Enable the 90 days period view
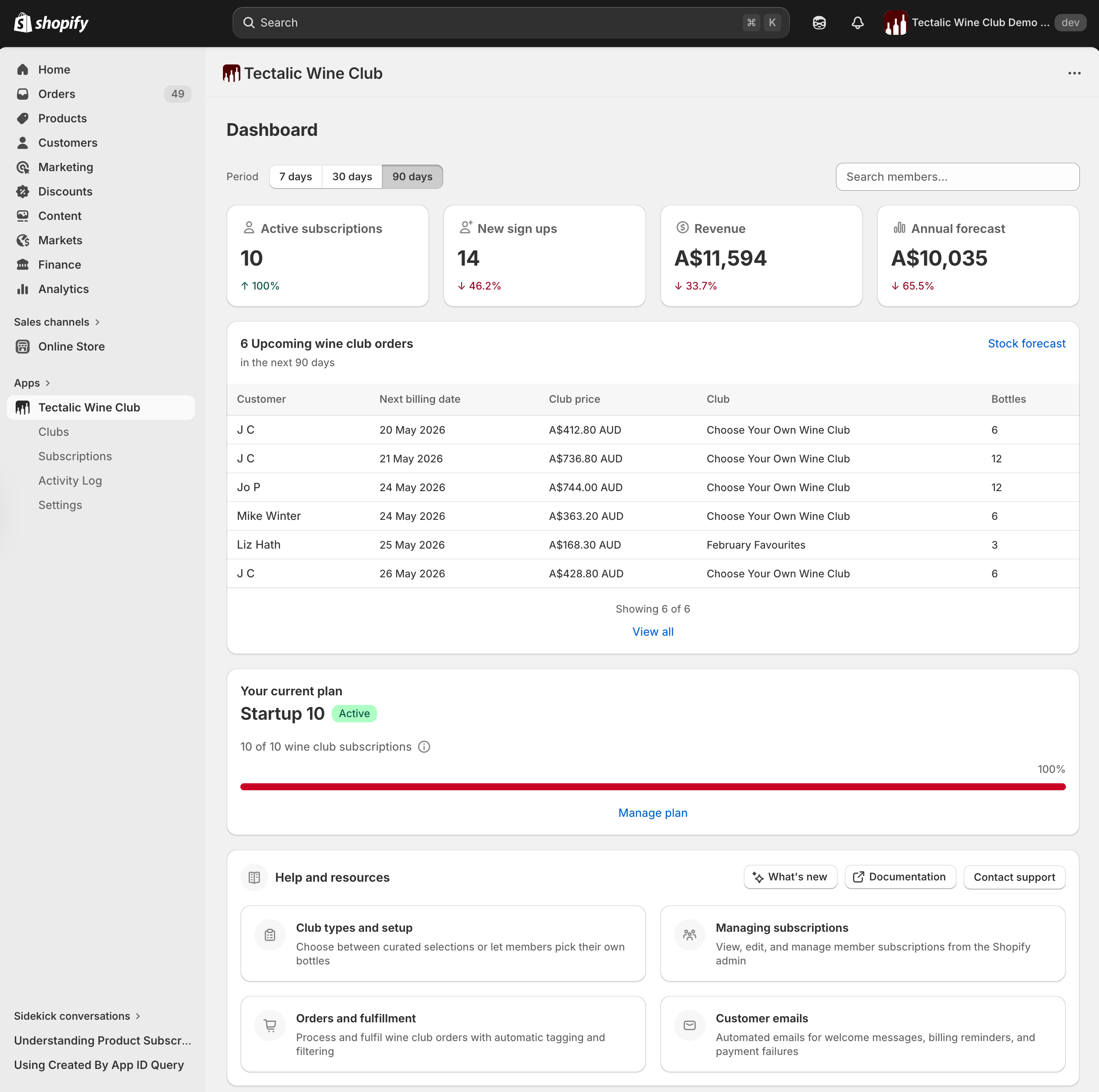 [x=412, y=177]
